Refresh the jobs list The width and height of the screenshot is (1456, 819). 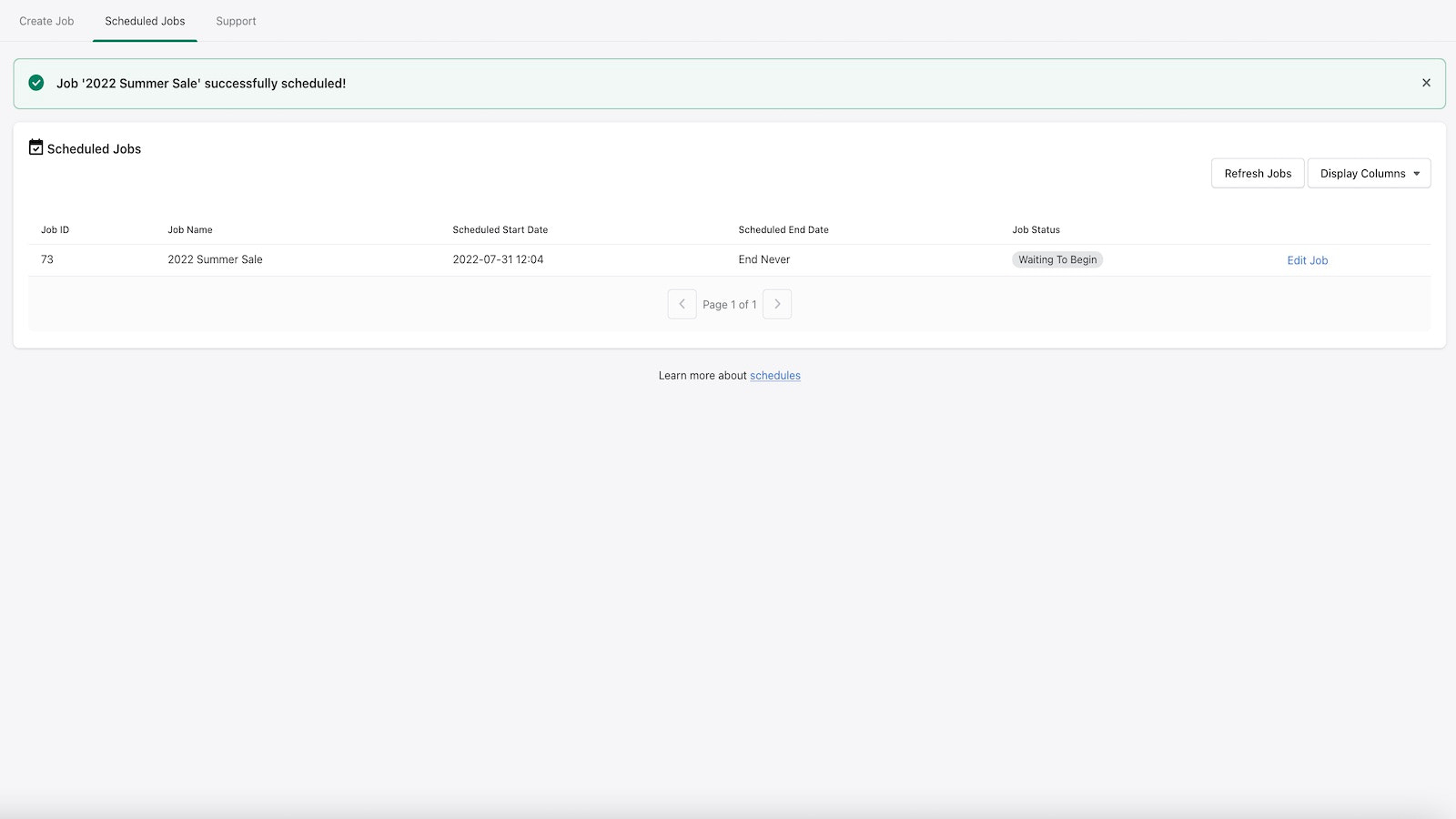1258,173
